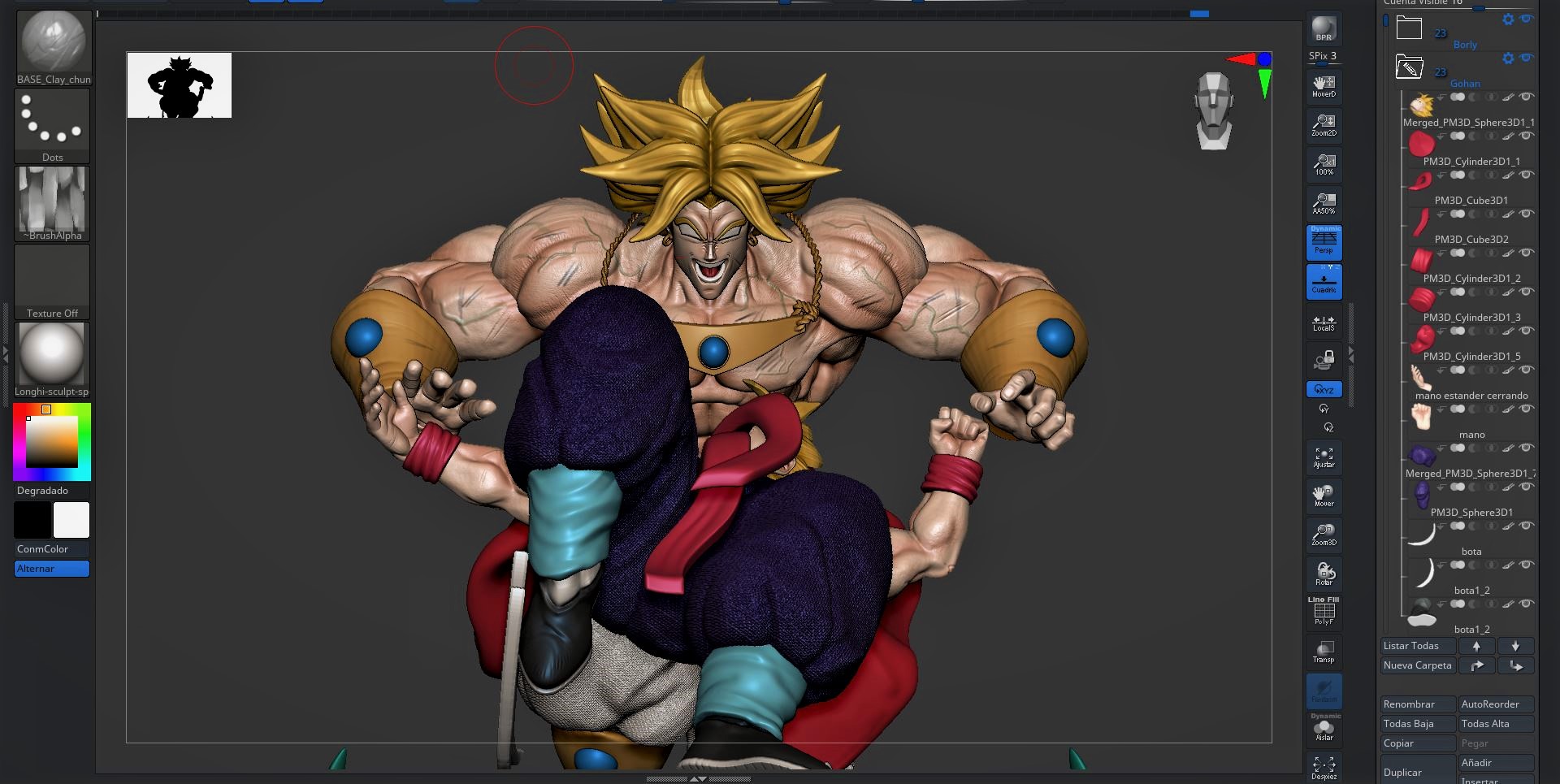Screen dimensions: 1560x784
Task: Click the Renombrar button
Action: 1418,704
